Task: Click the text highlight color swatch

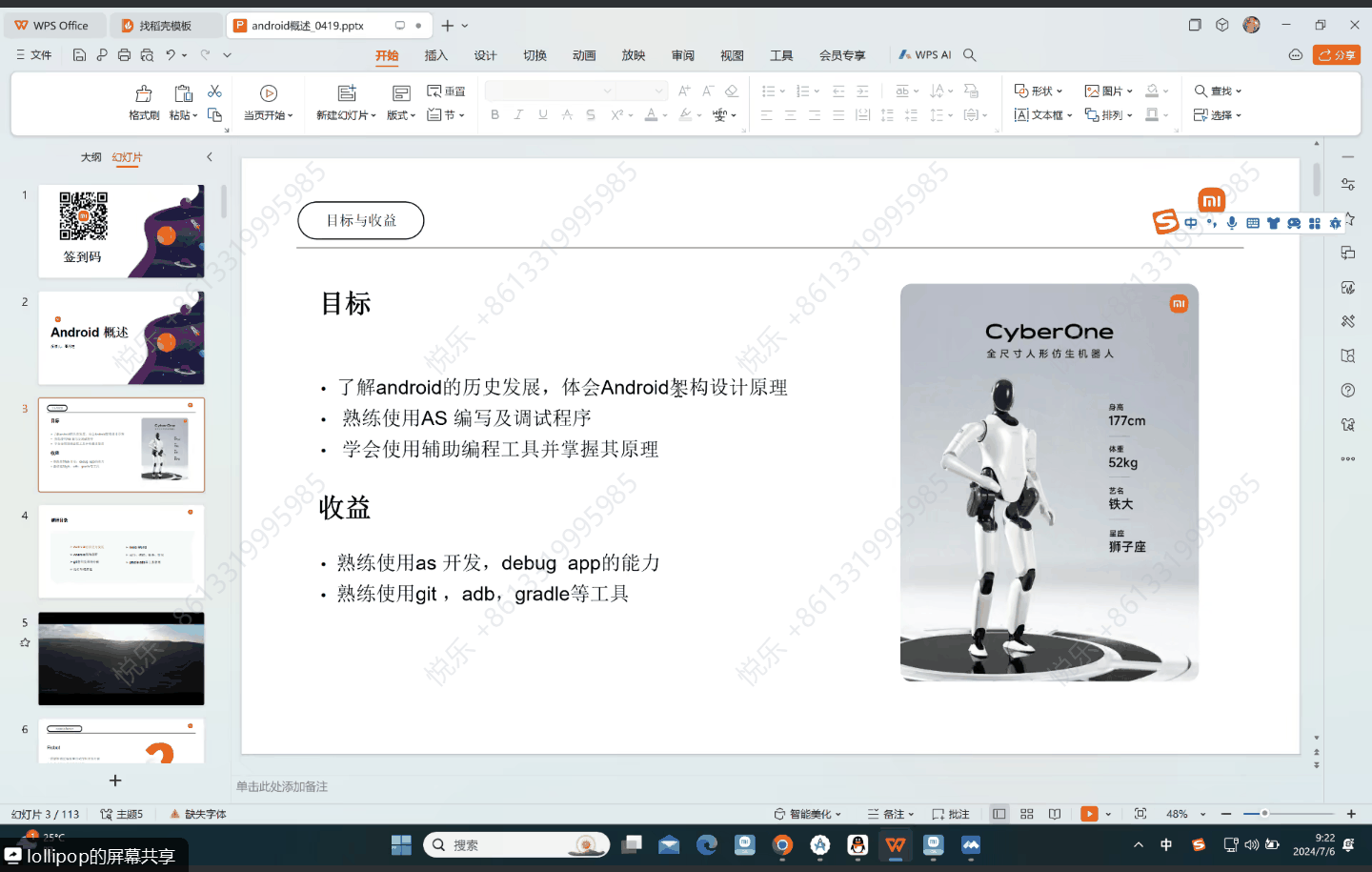Action: click(685, 114)
